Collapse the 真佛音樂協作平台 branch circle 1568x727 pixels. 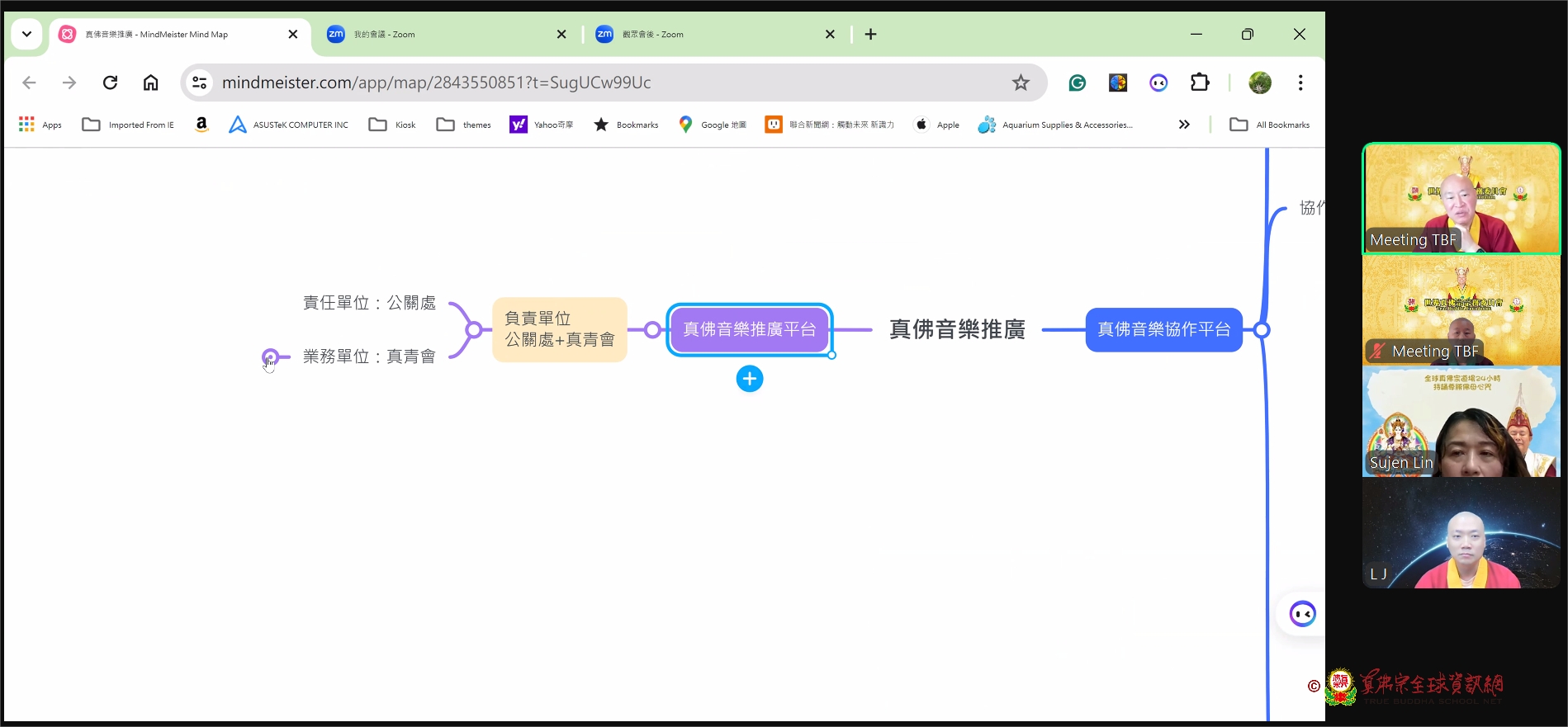click(1261, 330)
